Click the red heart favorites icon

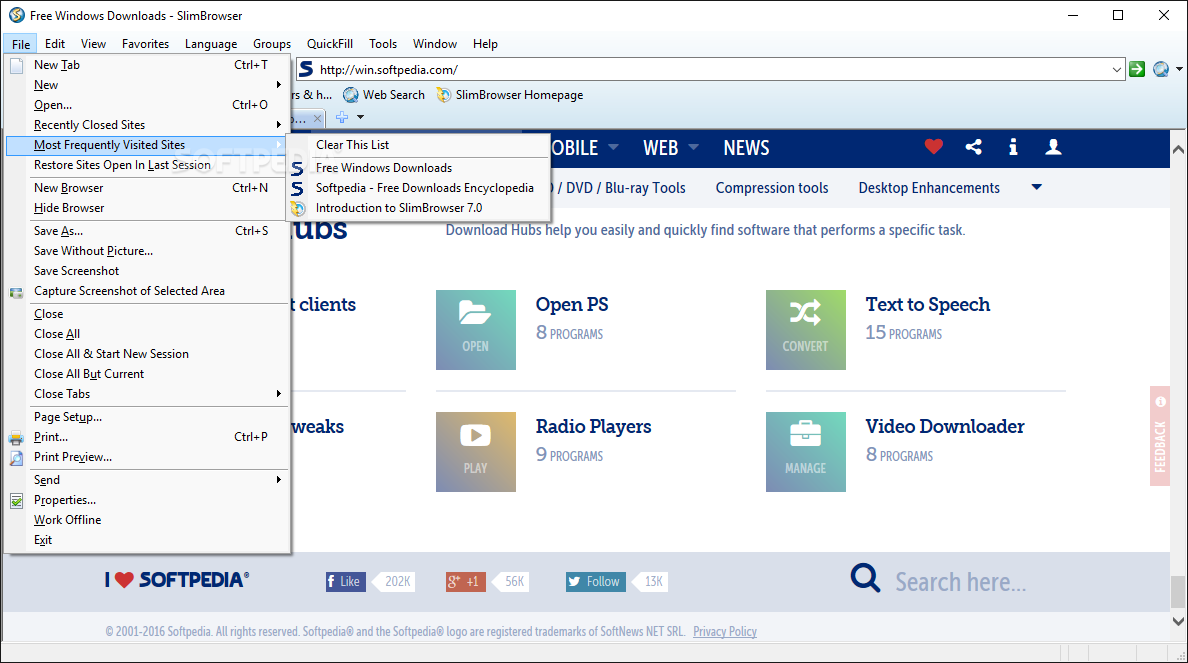[933, 147]
